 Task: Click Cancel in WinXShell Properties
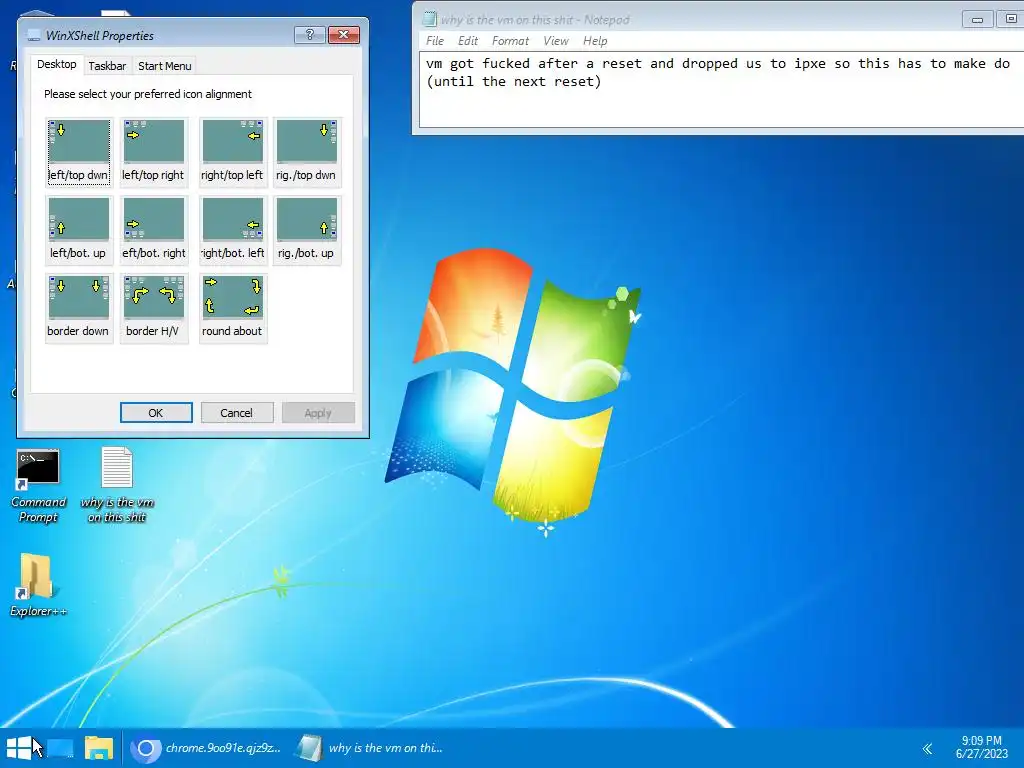pyautogui.click(x=236, y=413)
